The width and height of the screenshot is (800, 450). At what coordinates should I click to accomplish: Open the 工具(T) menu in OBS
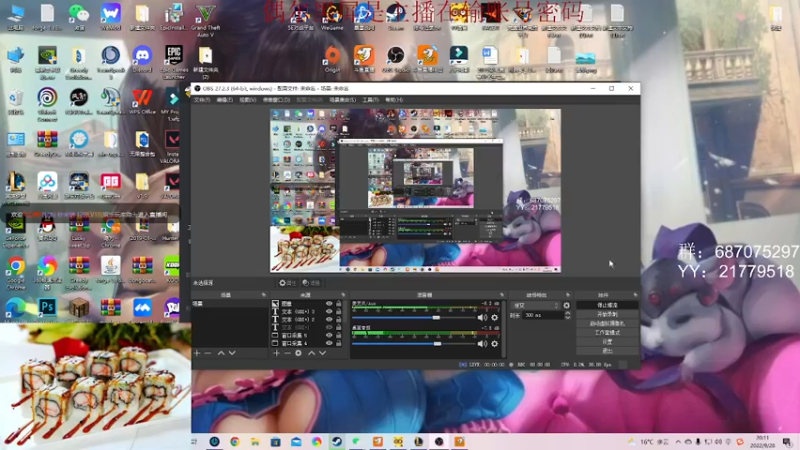click(370, 100)
